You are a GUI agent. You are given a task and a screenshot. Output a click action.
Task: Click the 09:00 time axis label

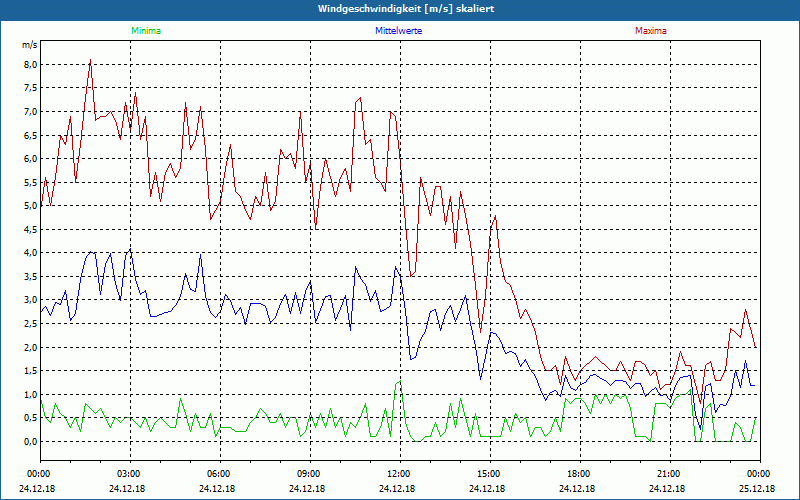310,474
